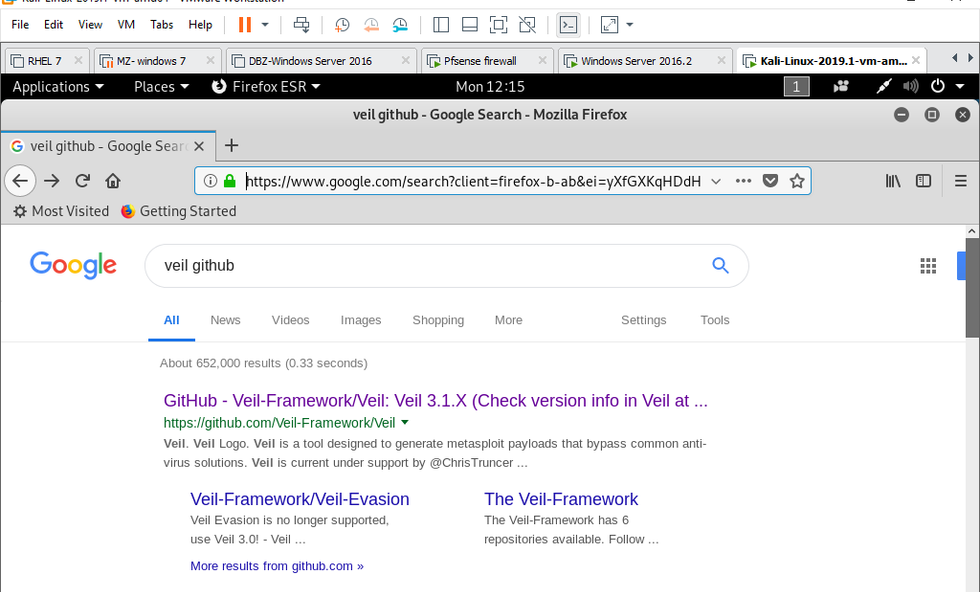Open the VM menu in VMware

[x=126, y=24]
